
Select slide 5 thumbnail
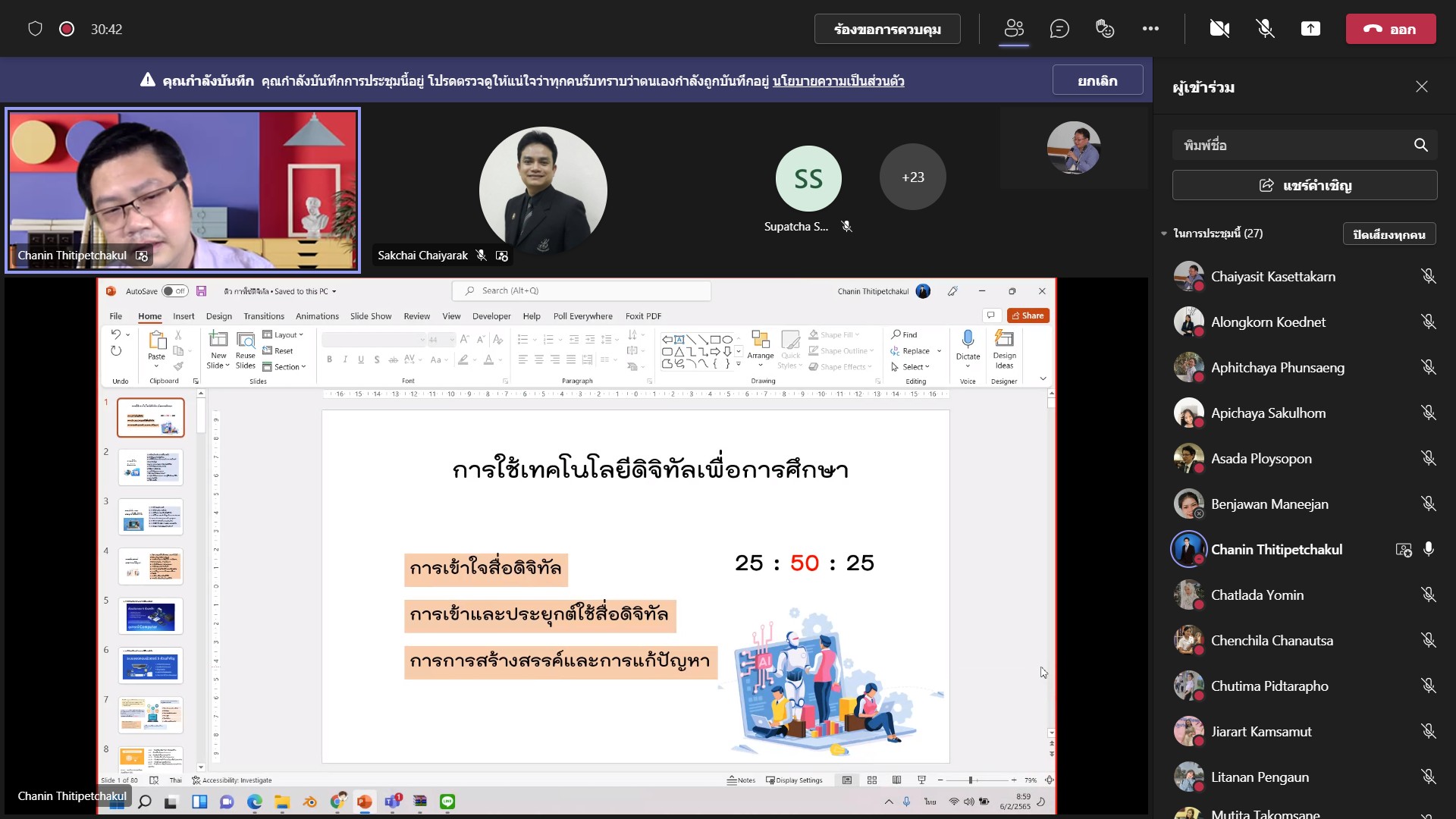click(x=150, y=617)
